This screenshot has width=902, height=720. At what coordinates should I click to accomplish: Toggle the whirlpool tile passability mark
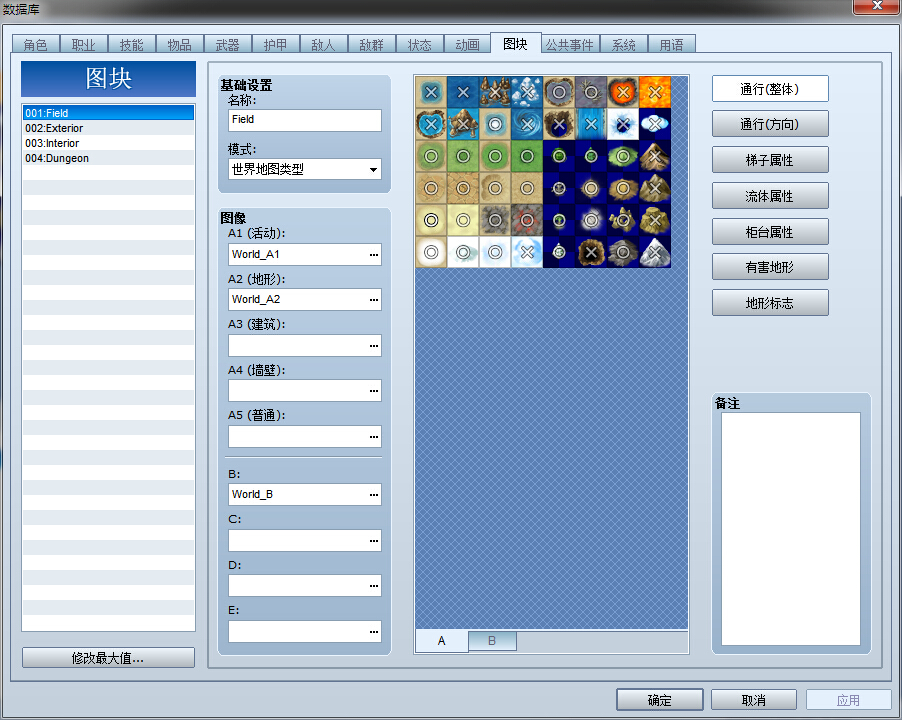[527, 124]
